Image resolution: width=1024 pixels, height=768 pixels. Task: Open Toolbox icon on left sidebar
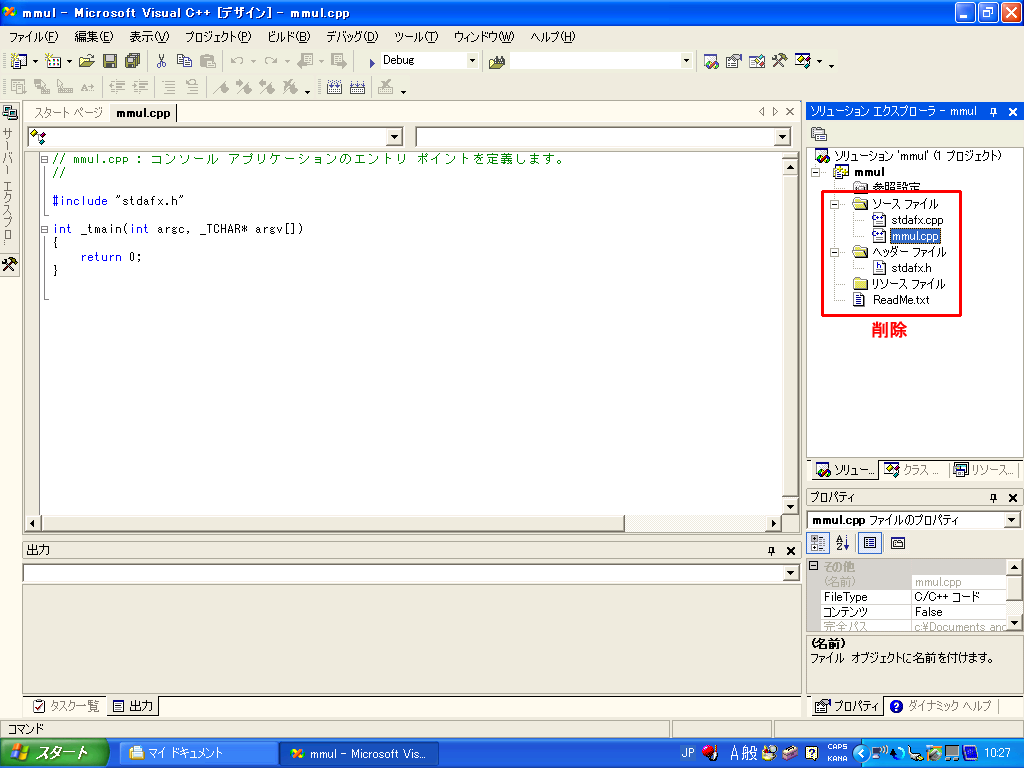click(x=10, y=264)
